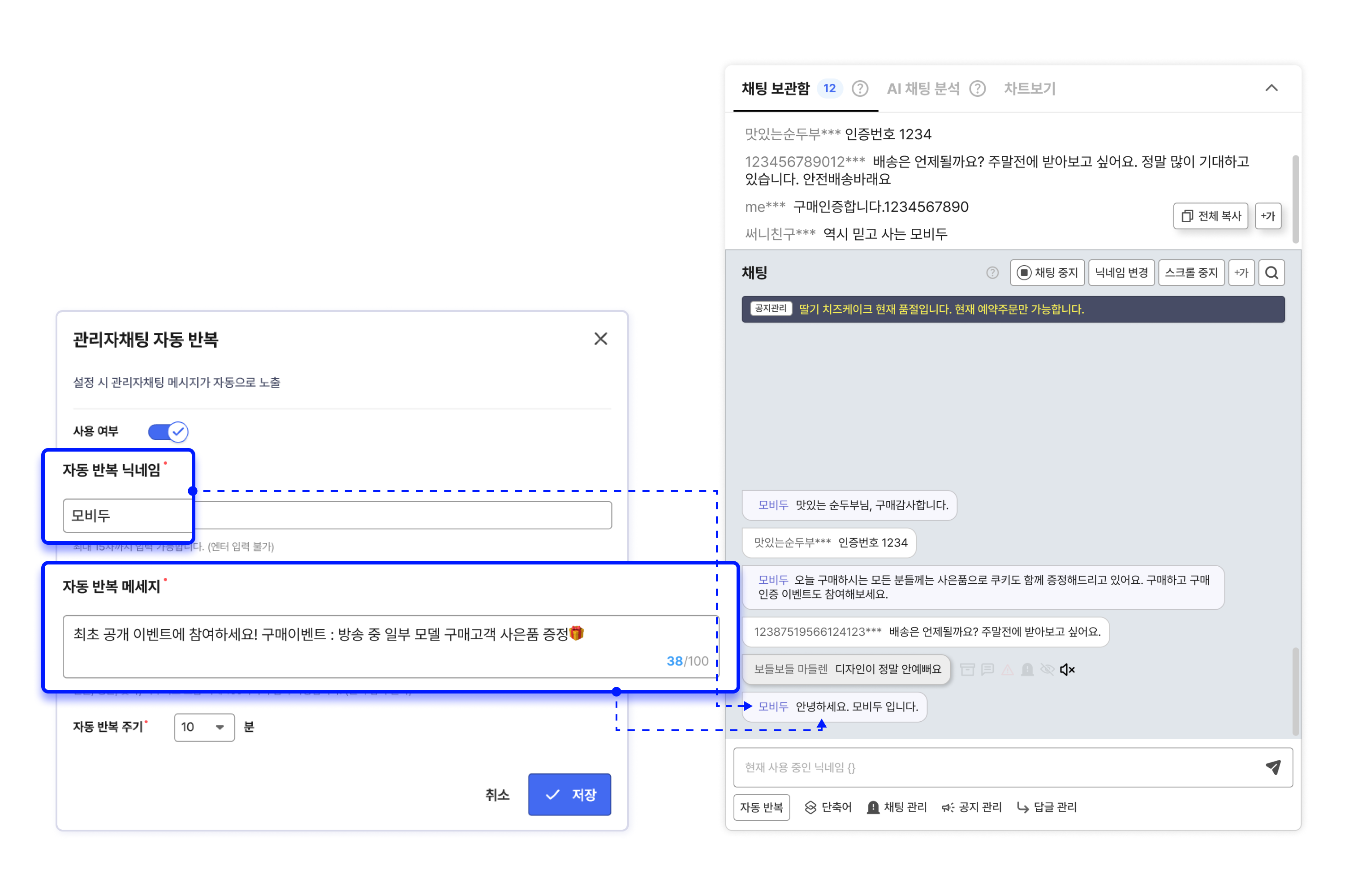This screenshot has height=896, width=1362.
Task: Click the reply bubble icon next to the hovered message
Action: point(987,669)
